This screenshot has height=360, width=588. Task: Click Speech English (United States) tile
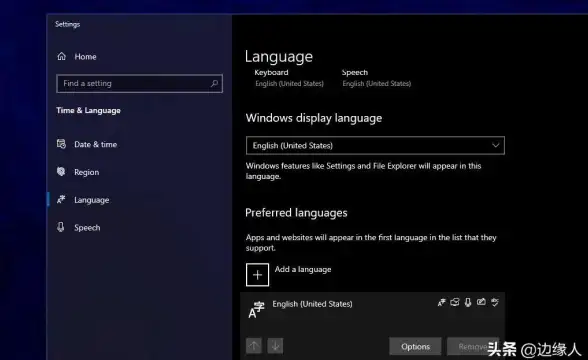[376, 78]
